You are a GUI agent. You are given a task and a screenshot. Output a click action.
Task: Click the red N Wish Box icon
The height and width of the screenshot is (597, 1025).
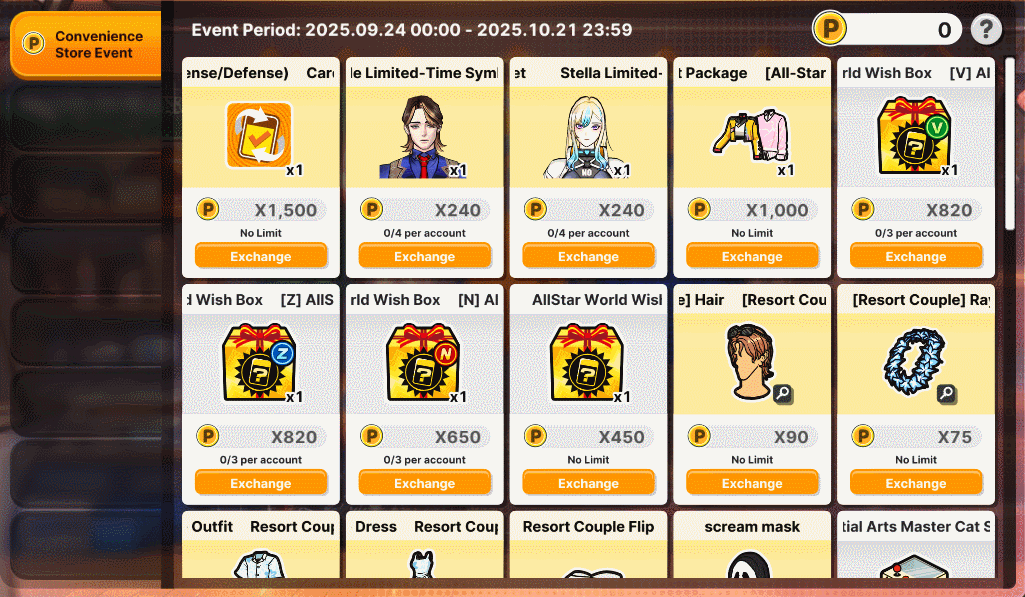[x=423, y=362]
